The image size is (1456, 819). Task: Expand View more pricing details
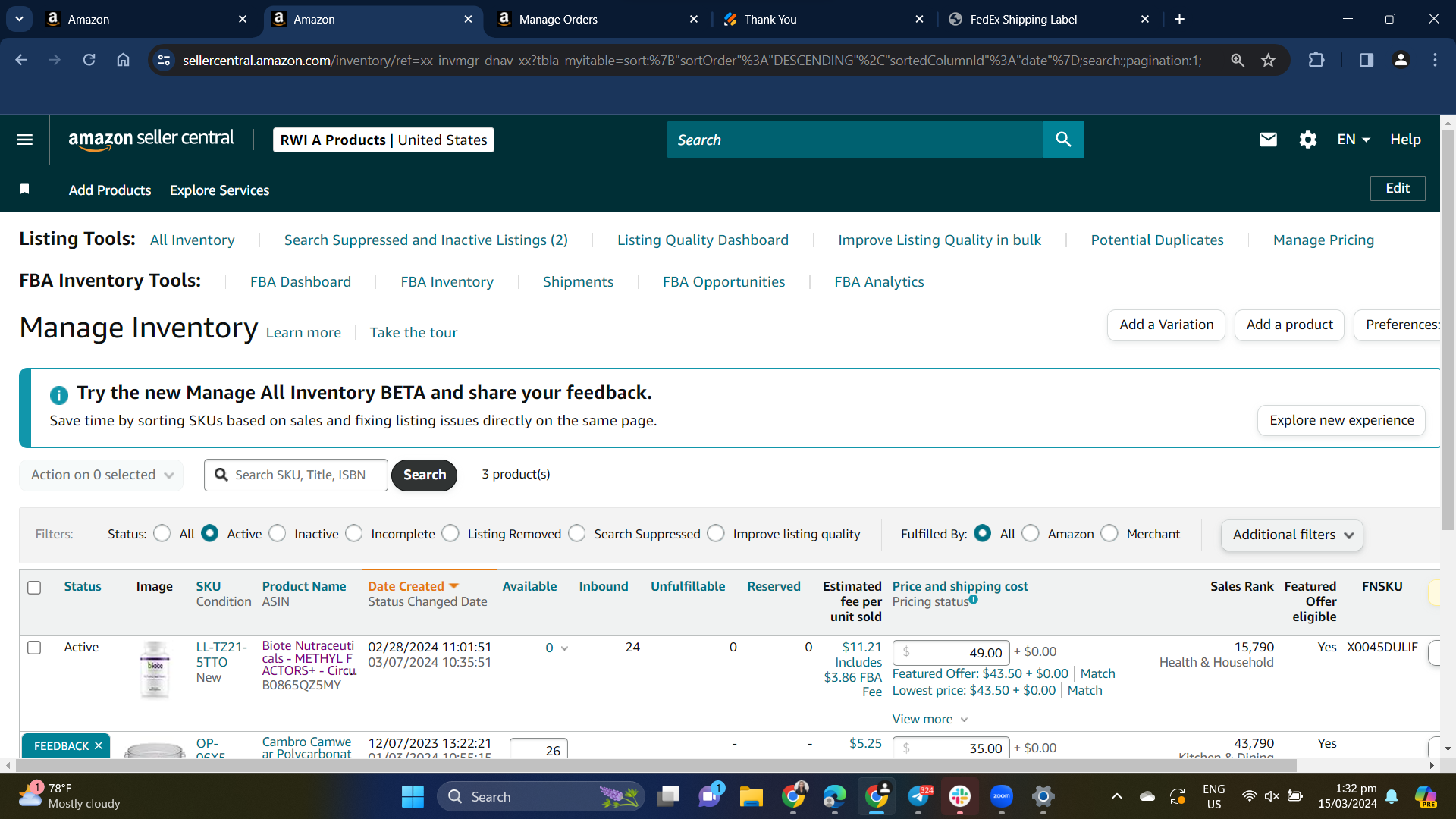pyautogui.click(x=930, y=719)
